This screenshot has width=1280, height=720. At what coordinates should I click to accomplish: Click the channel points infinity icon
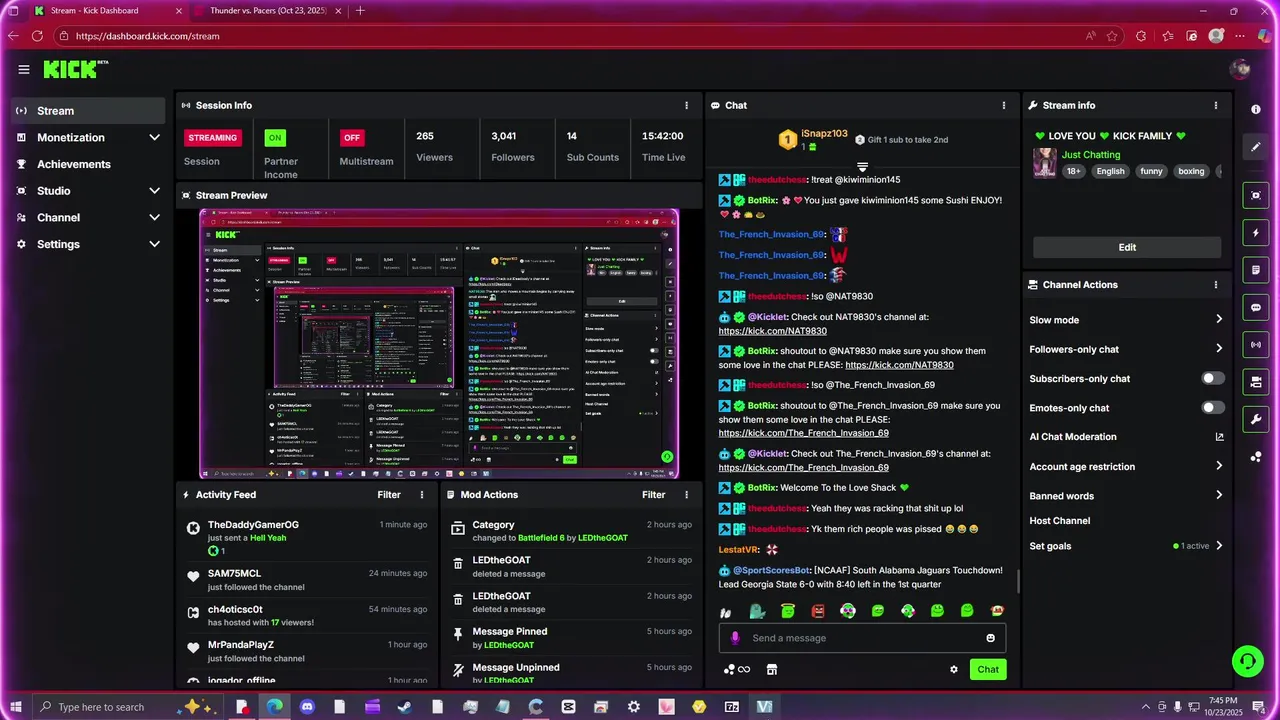coord(737,670)
